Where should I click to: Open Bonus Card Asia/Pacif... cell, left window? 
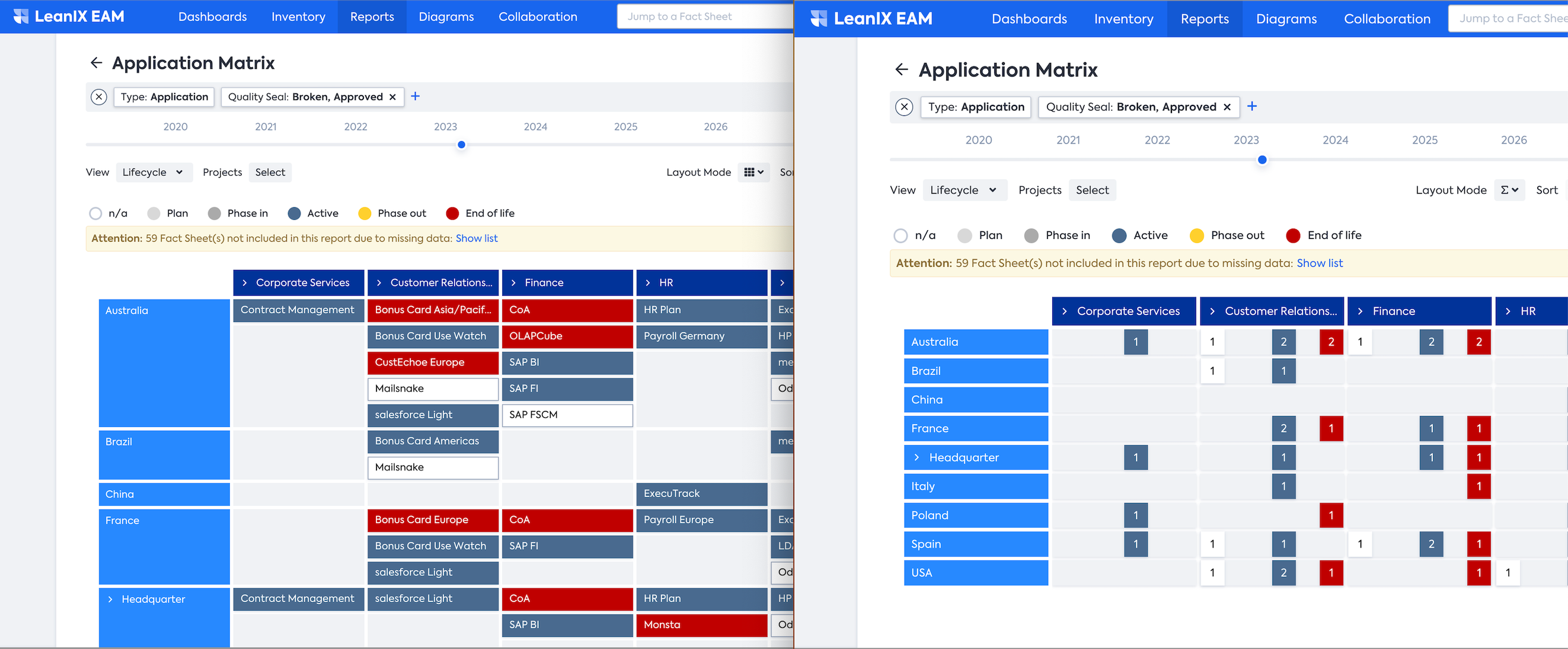click(x=433, y=310)
